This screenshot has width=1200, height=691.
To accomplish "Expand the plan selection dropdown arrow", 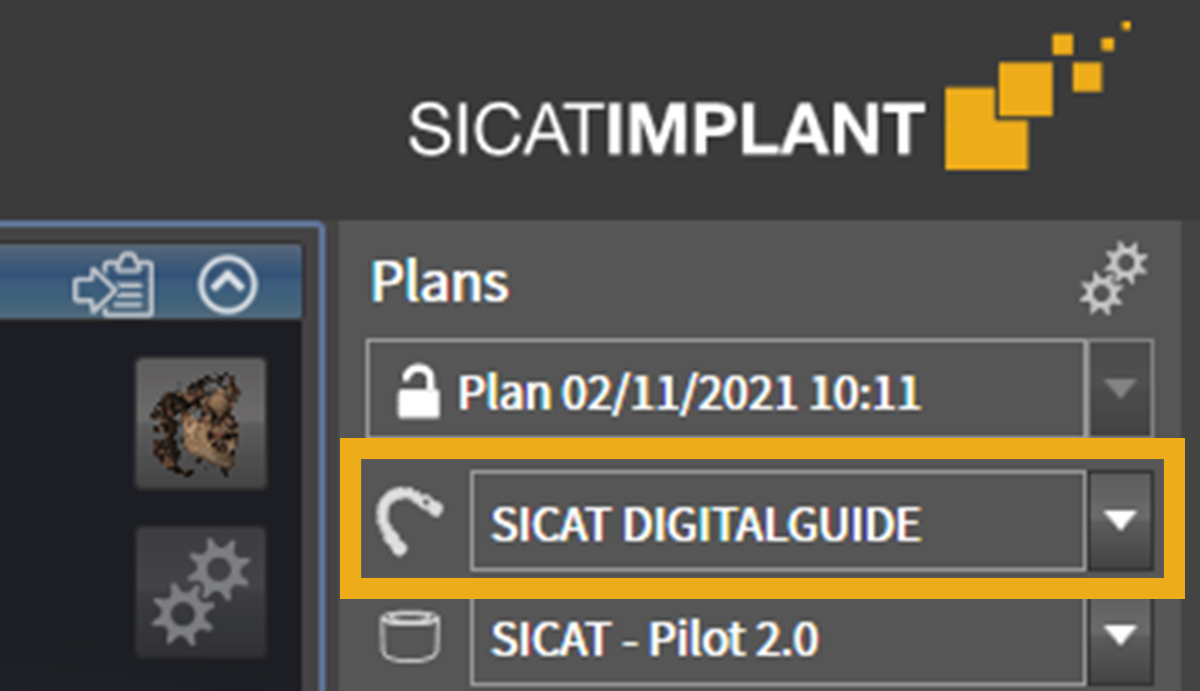I will pos(1121,391).
